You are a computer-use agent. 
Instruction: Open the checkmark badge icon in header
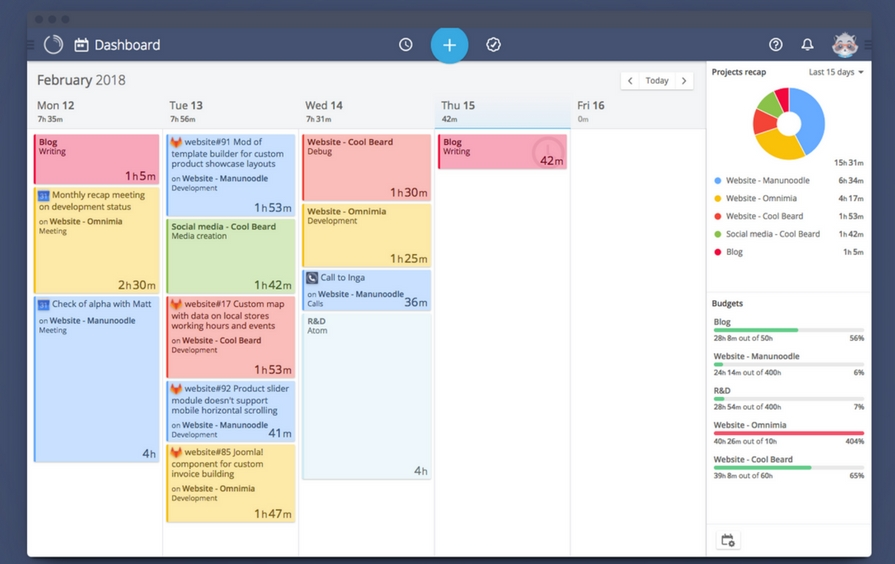(493, 45)
